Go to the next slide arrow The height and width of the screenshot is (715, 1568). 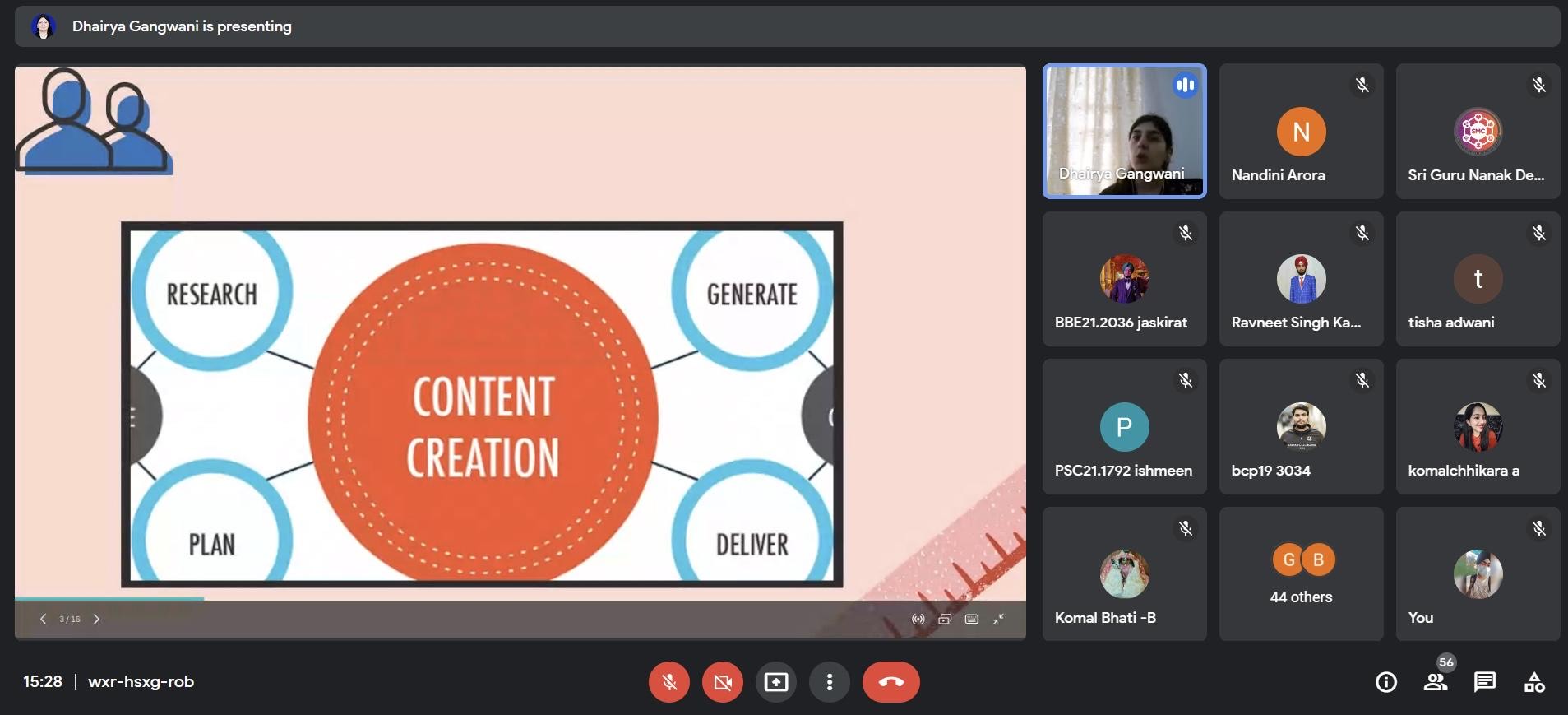96,619
